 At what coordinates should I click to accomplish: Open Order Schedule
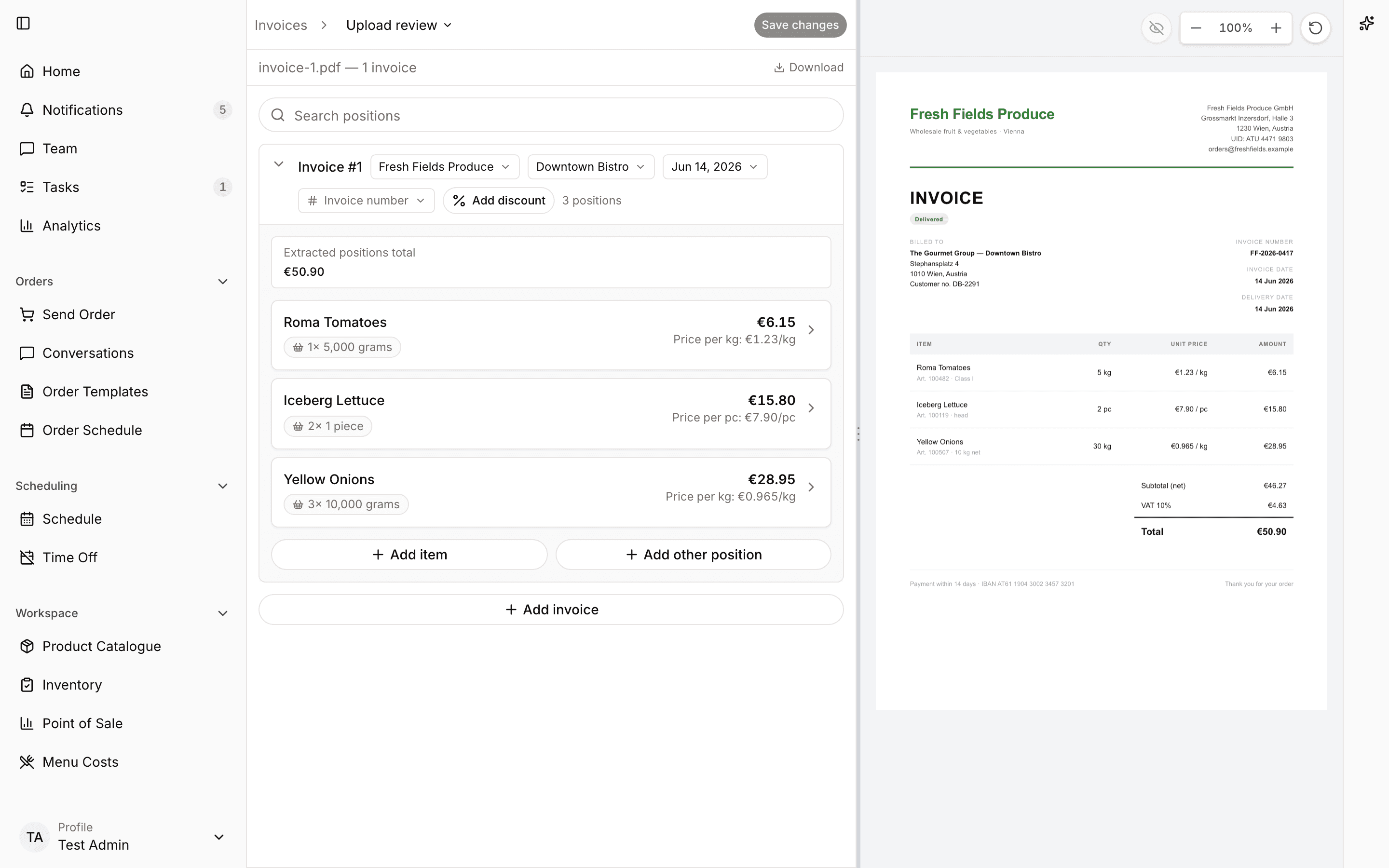click(x=123, y=430)
